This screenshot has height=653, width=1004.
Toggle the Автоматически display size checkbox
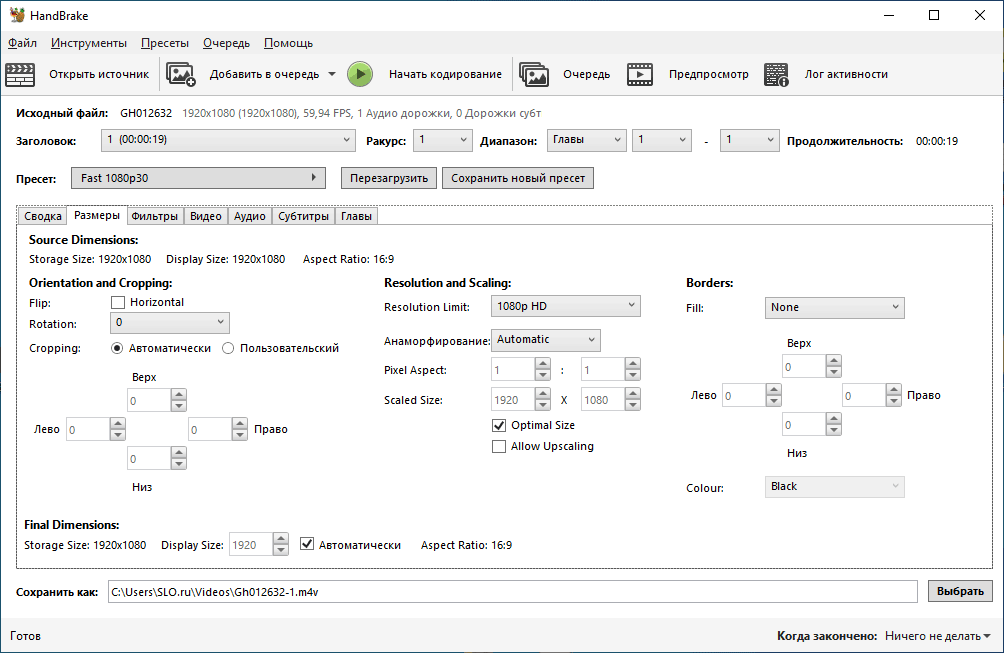[x=307, y=544]
